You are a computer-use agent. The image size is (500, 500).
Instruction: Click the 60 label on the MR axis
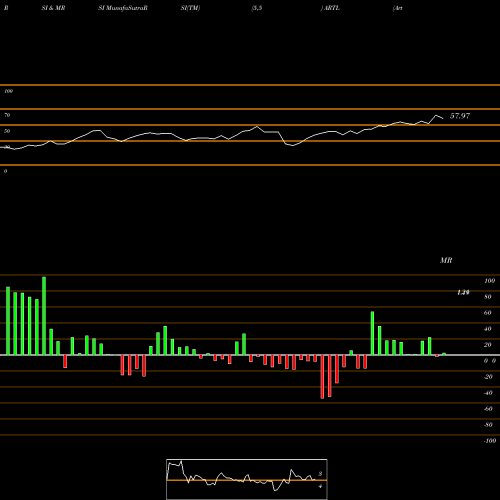click(x=488, y=313)
